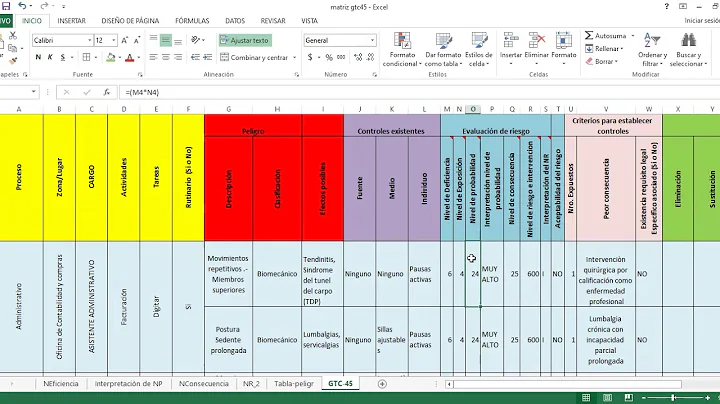Add a new sheet with plus button
The width and height of the screenshot is (720, 404).
coord(382,384)
